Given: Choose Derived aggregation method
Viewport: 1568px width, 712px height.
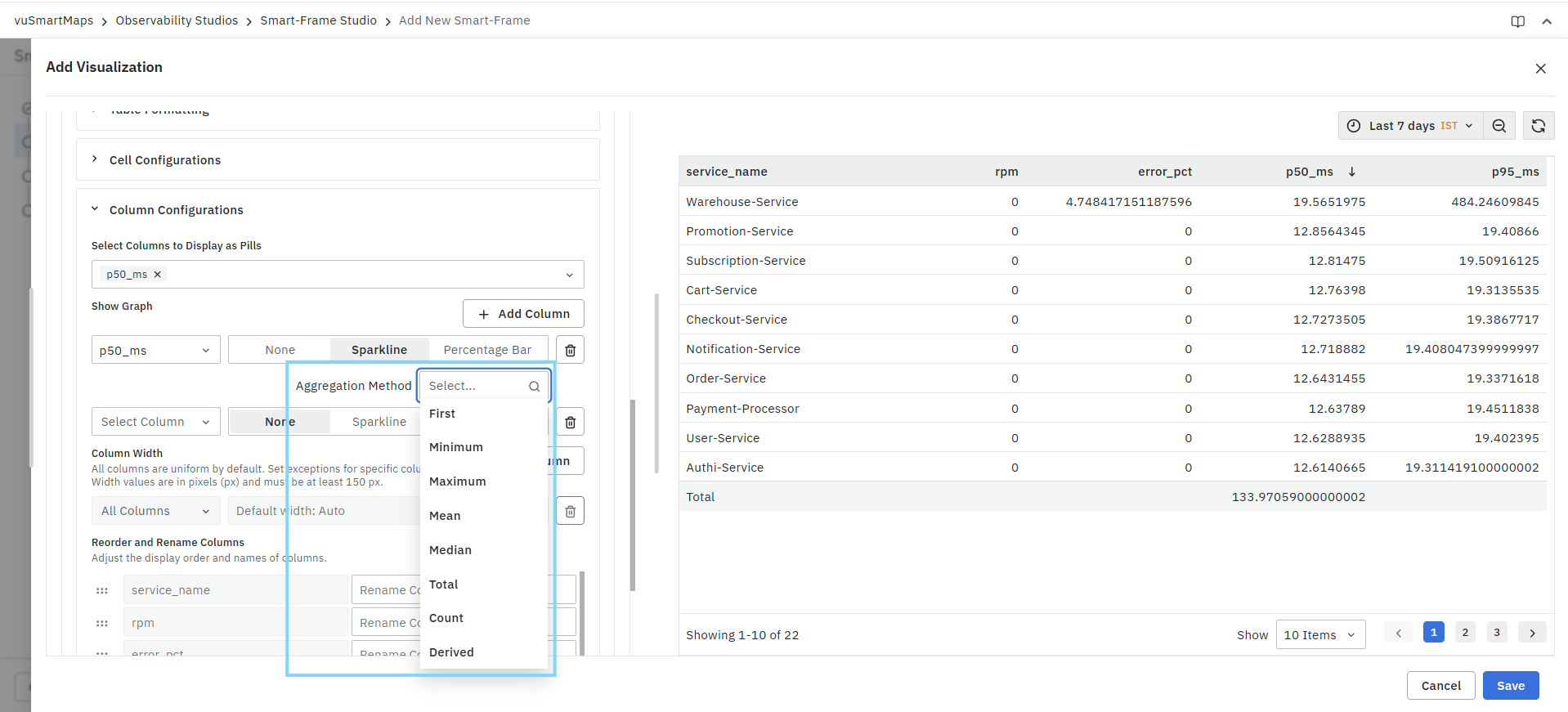Looking at the screenshot, I should tap(484, 652).
